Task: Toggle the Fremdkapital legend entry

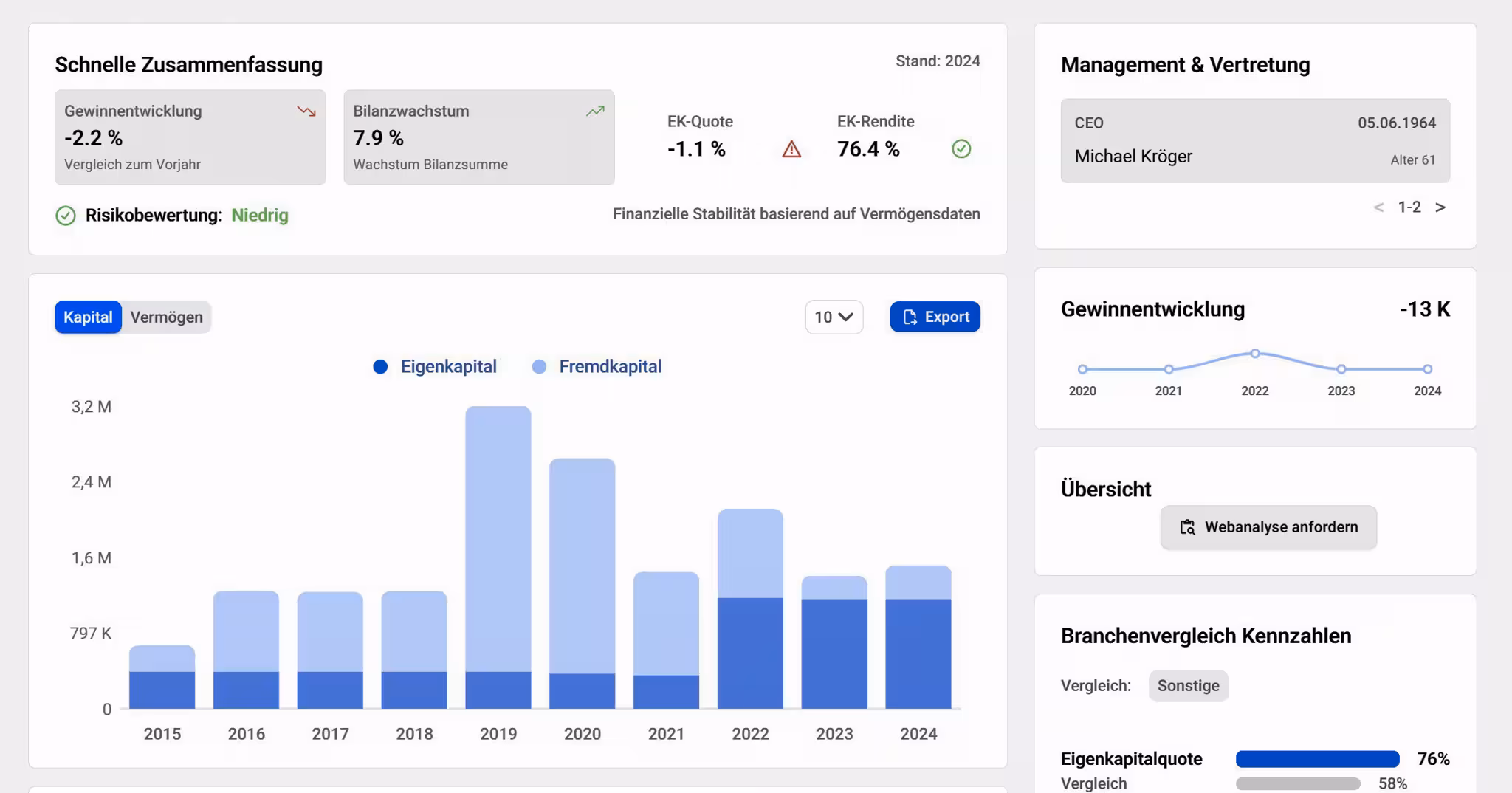Action: click(x=598, y=366)
